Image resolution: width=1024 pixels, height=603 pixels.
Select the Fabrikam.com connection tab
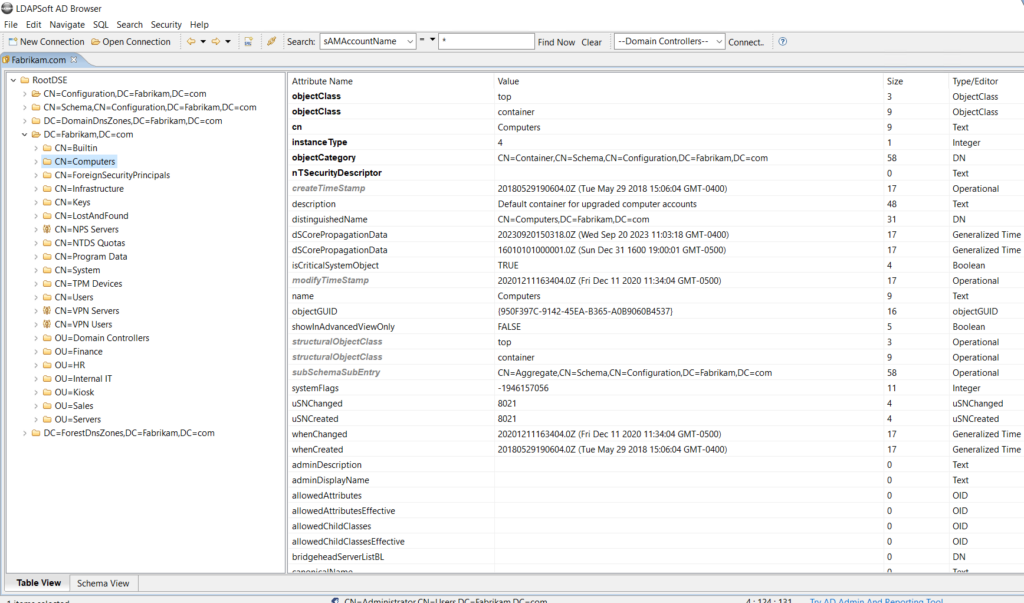(x=39, y=59)
